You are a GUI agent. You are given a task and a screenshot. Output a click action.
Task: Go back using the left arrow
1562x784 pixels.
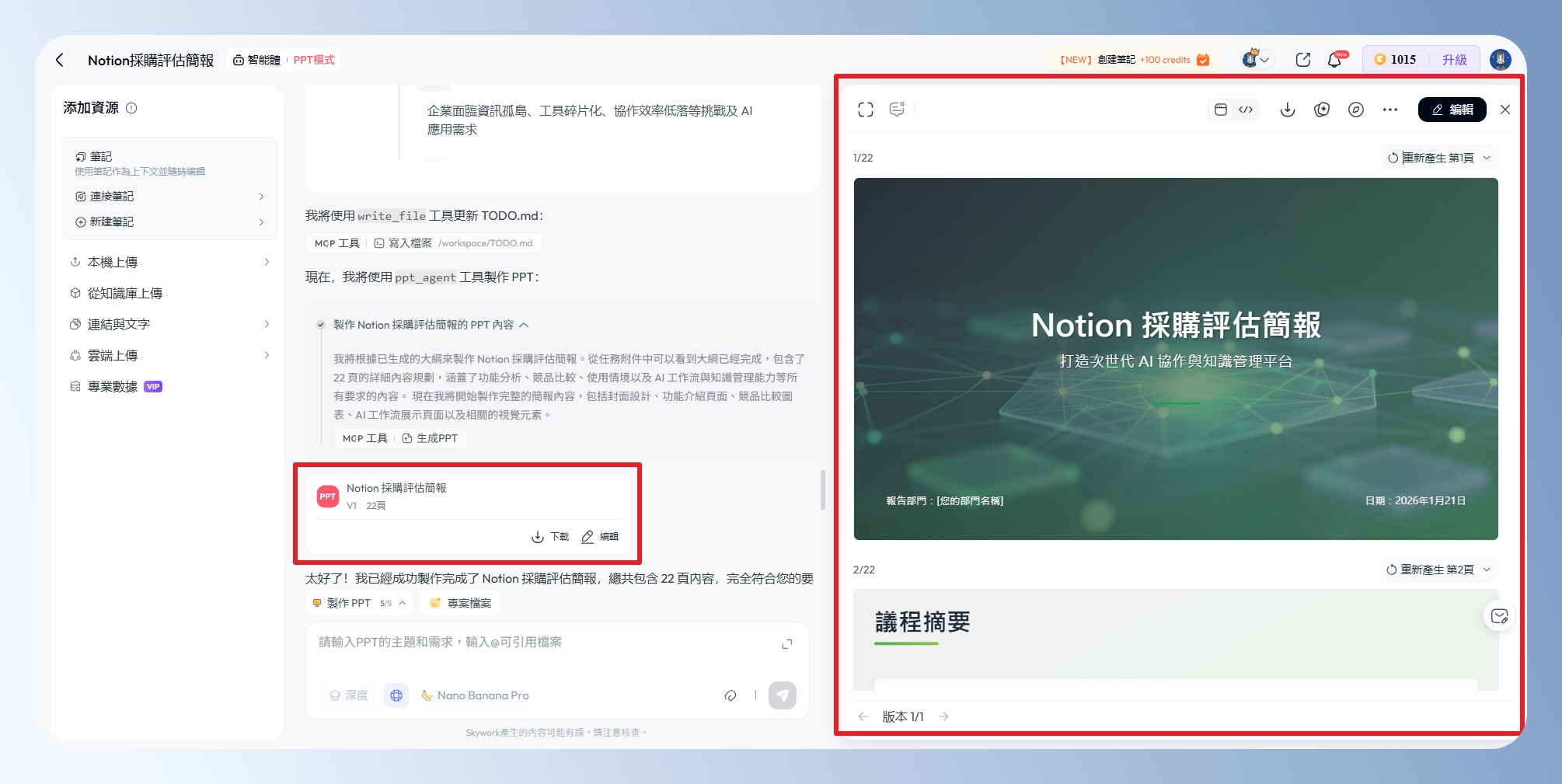coord(60,60)
